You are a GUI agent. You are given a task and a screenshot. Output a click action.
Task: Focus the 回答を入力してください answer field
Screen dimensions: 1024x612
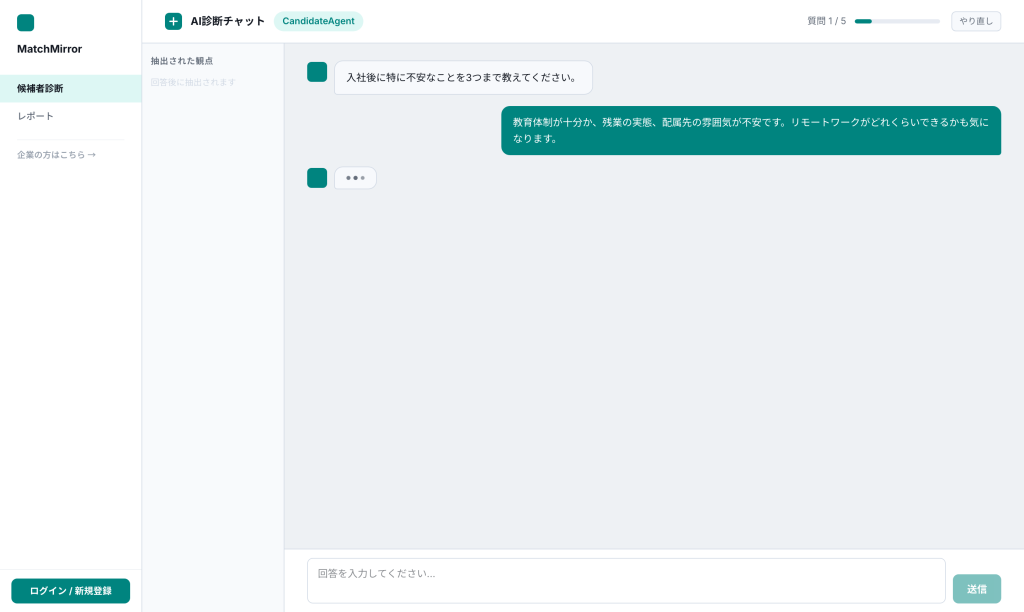pos(626,581)
